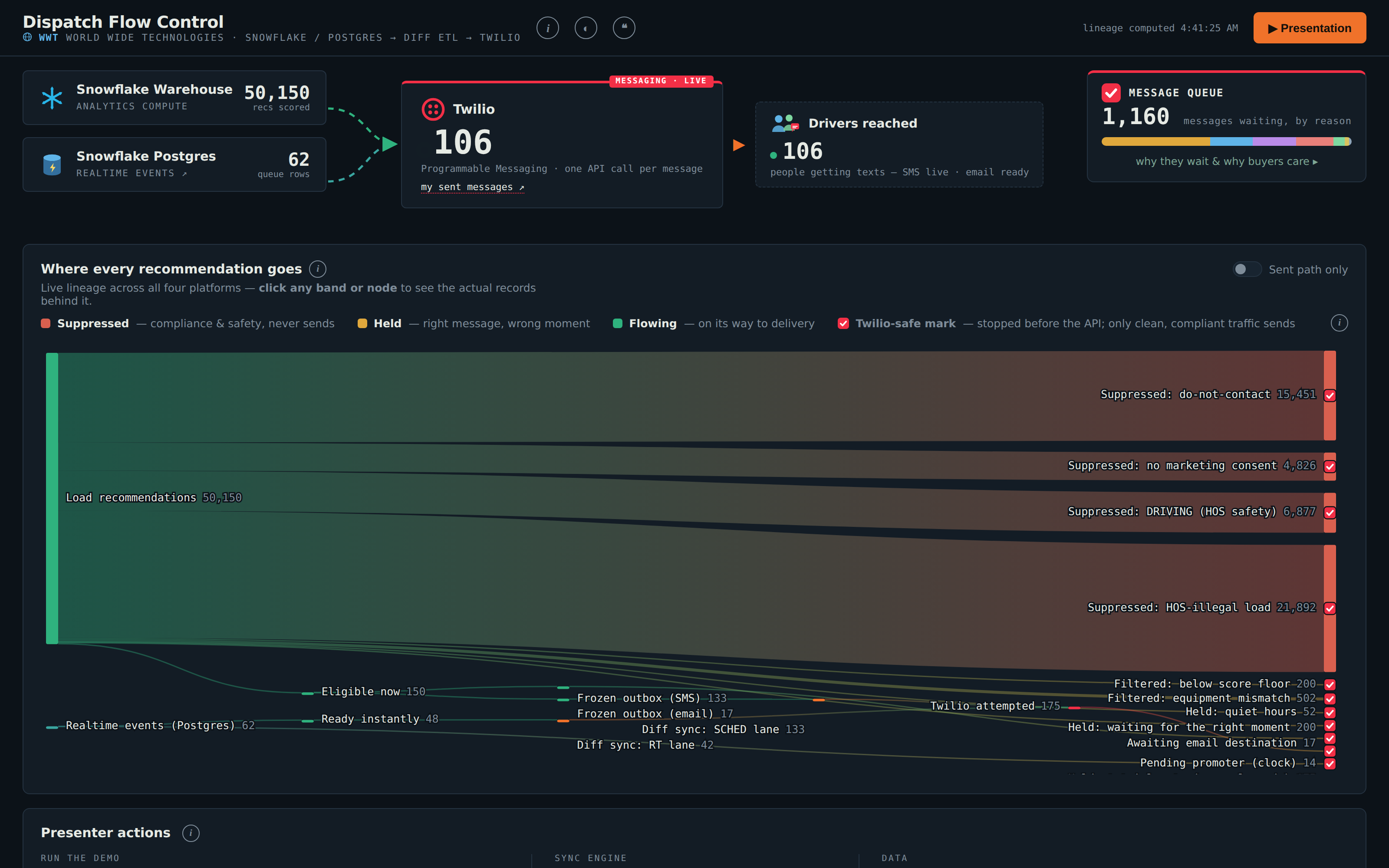Open the Snowflake Warehouse card
This screenshot has width=1389, height=868.
[174, 98]
